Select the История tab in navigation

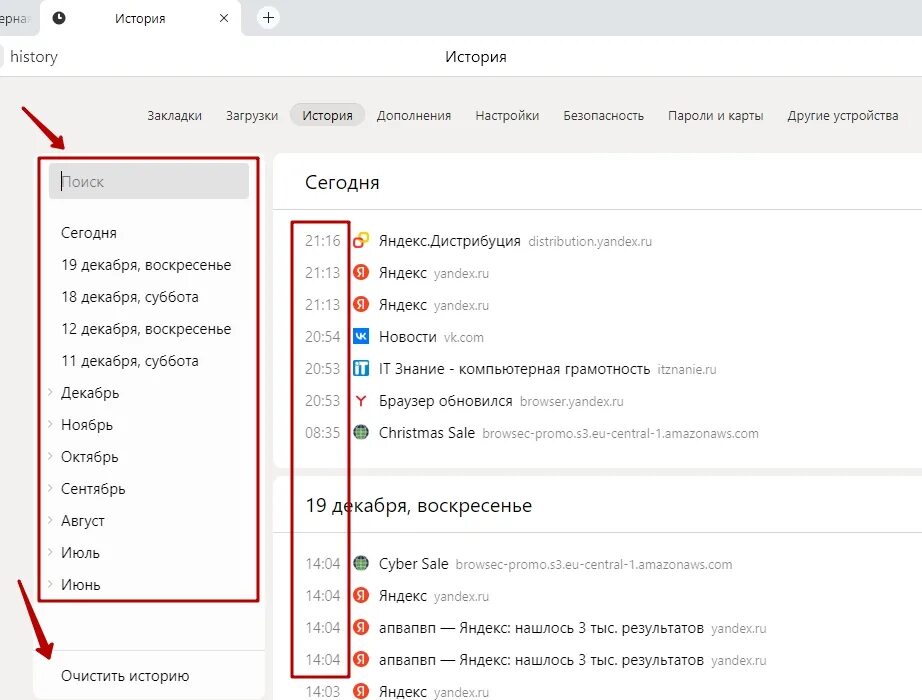pyautogui.click(x=328, y=115)
